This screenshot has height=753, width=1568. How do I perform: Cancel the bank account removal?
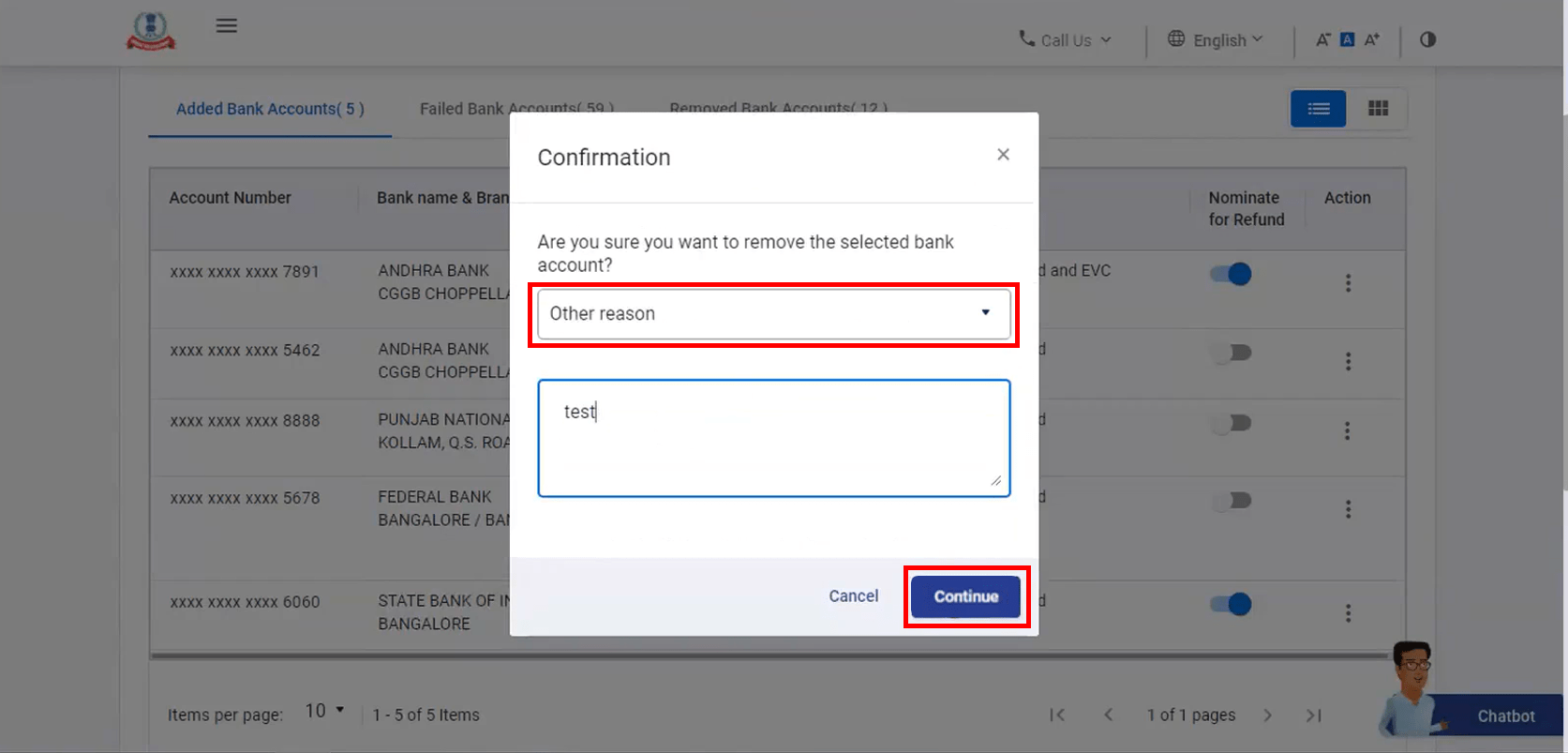pos(853,596)
